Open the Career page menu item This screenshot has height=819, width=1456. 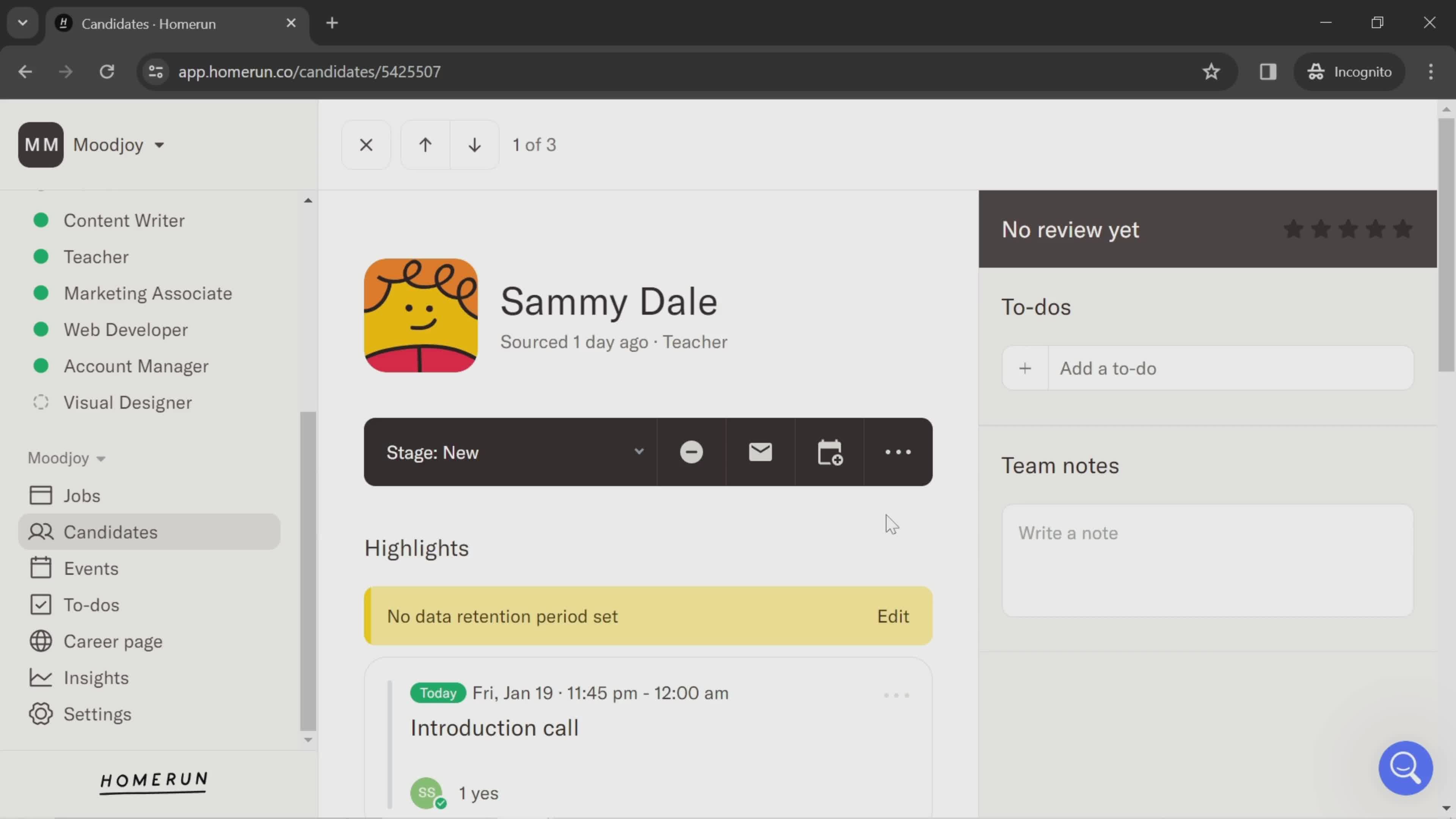point(113,641)
